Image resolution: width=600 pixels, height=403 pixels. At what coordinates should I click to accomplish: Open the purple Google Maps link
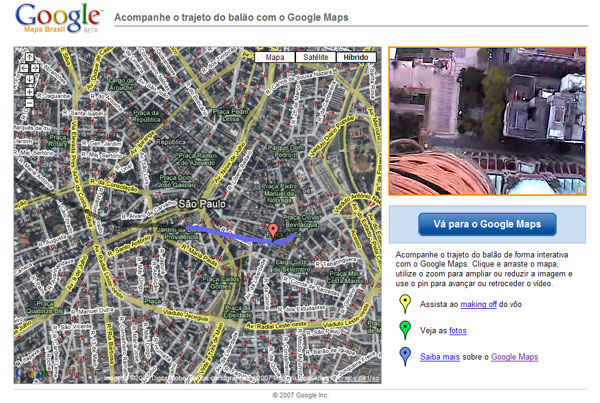click(514, 357)
